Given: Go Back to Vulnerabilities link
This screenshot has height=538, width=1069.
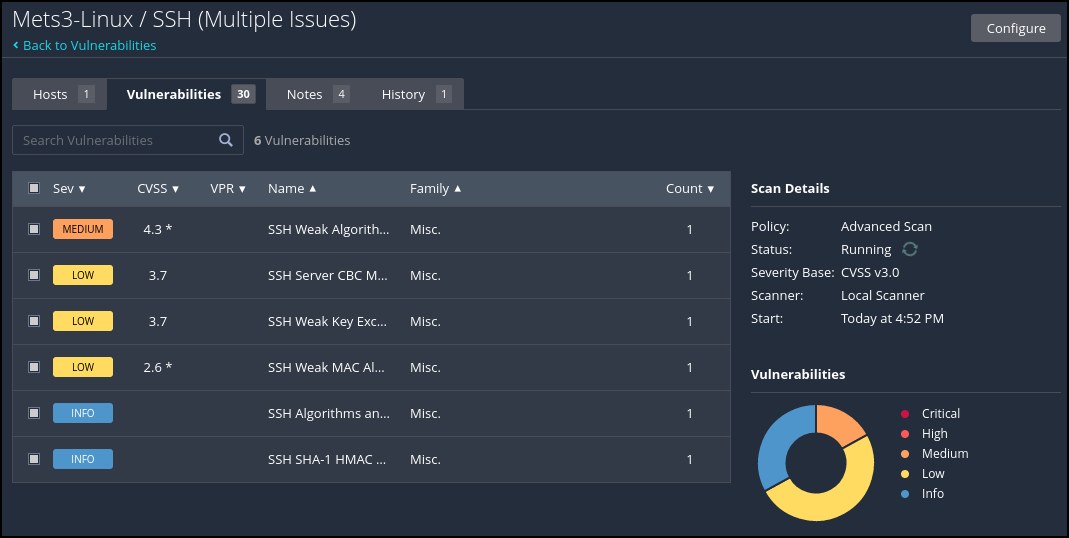Looking at the screenshot, I should (89, 45).
